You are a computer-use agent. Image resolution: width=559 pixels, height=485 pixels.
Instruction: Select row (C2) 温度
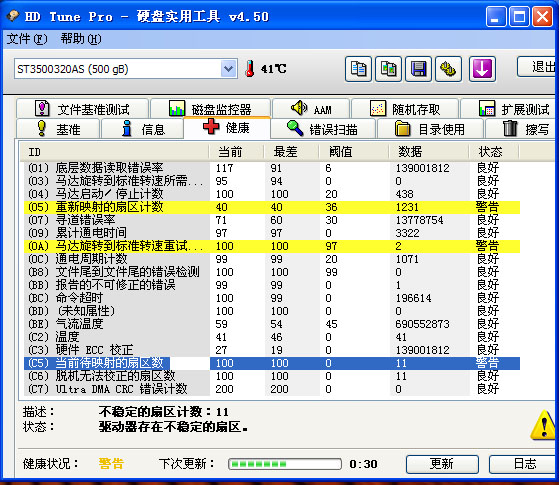tap(272, 337)
